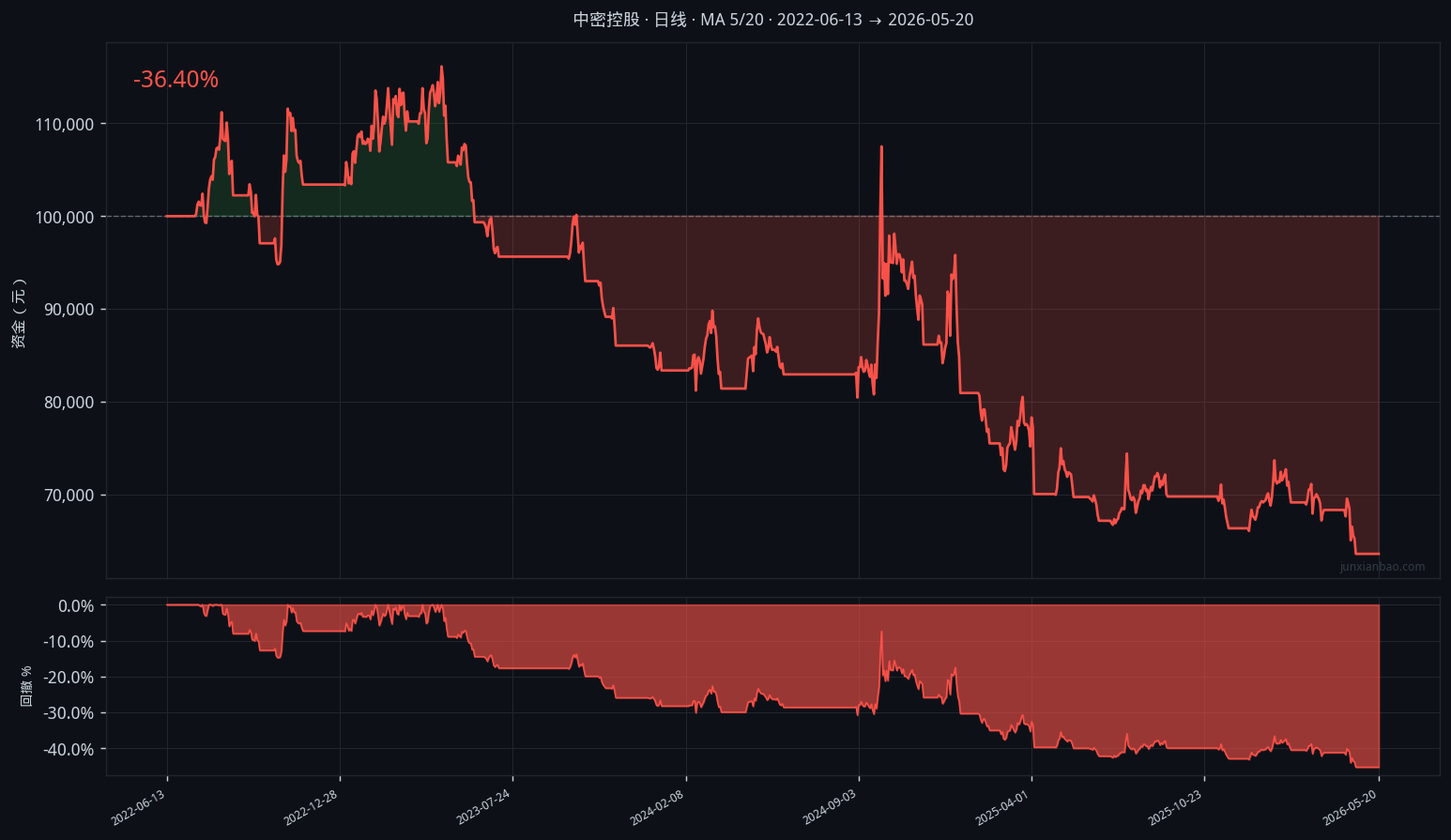Click the 2024-09-03 x-axis date label

(830, 807)
